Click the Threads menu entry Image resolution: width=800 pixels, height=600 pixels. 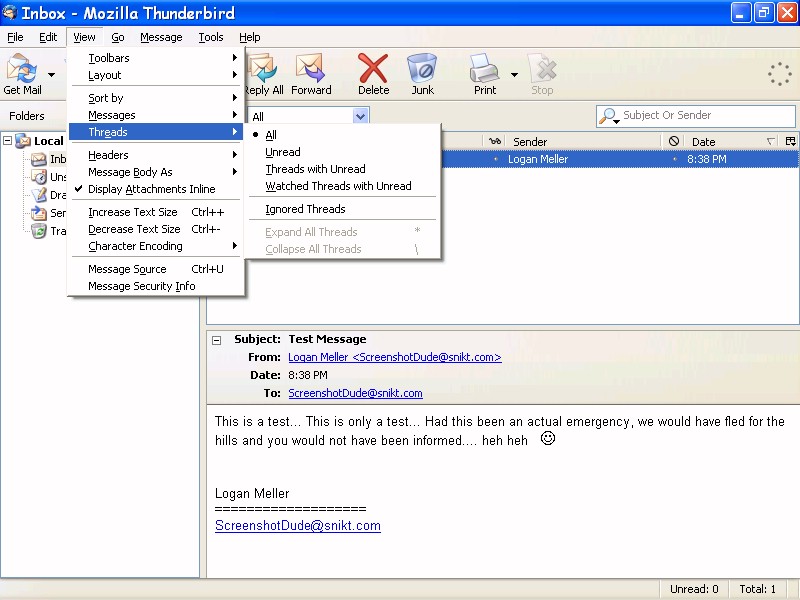click(156, 132)
